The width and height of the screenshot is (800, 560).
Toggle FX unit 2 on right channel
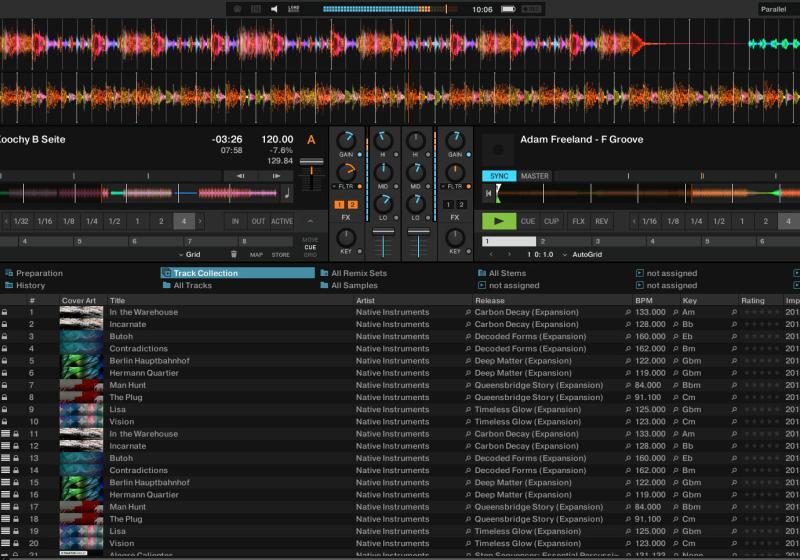[461, 205]
